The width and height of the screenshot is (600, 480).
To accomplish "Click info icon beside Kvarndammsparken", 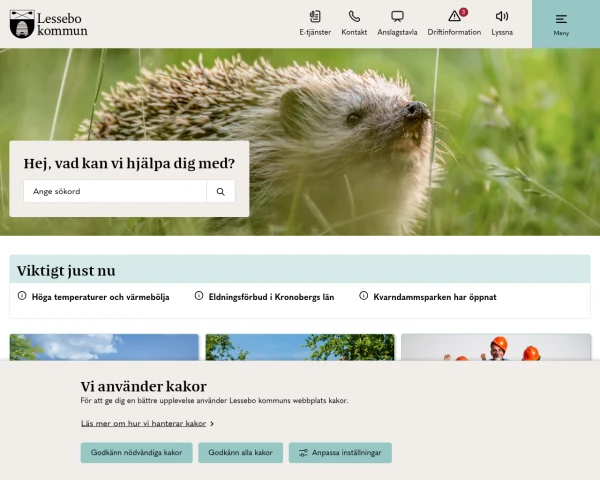I will tap(364, 296).
